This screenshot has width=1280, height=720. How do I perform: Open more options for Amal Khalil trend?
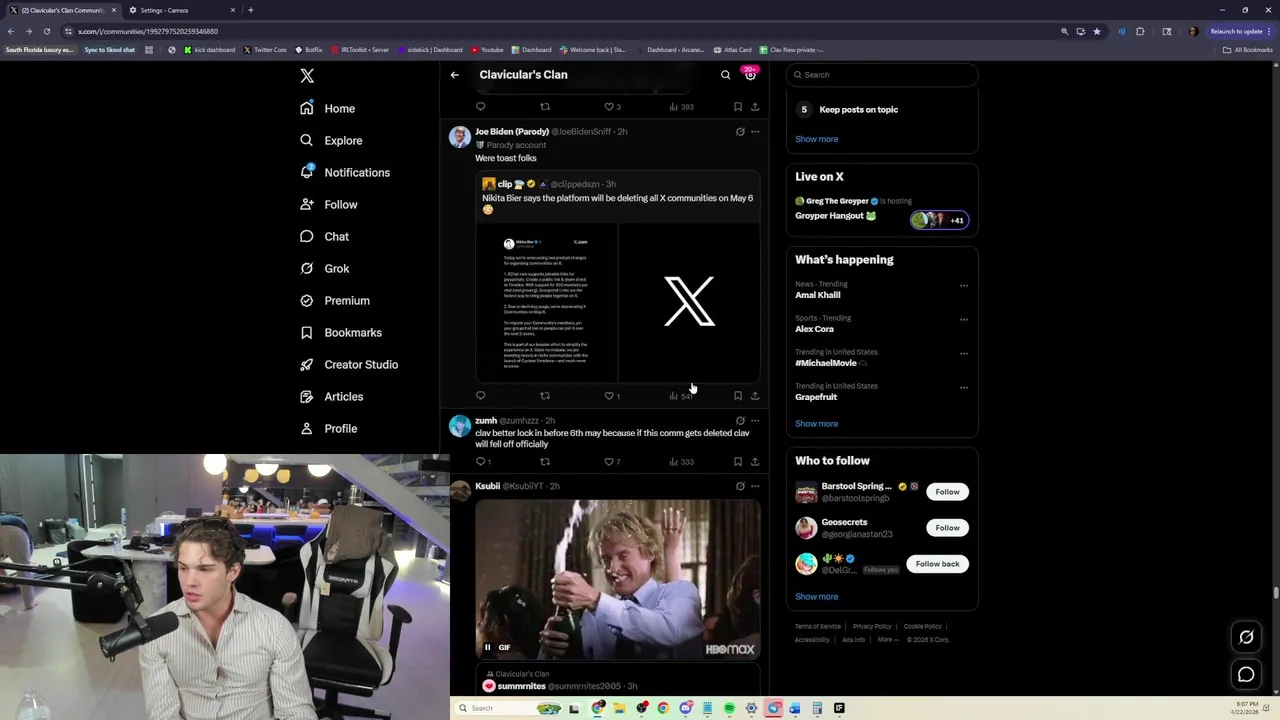[x=964, y=286]
